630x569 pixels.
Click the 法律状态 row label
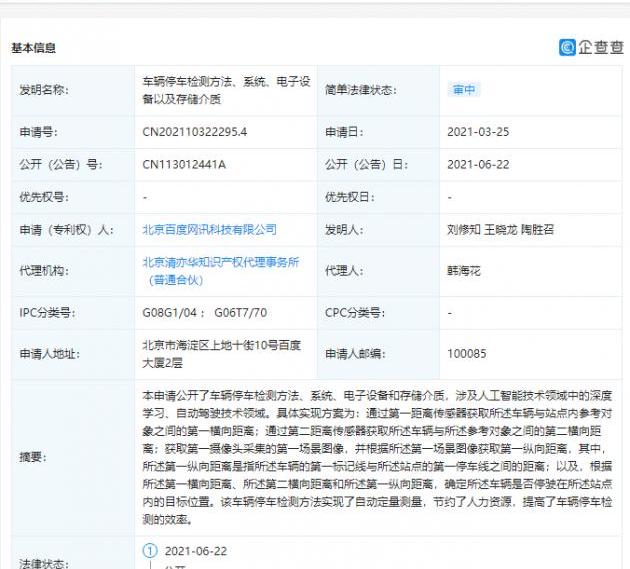point(44,563)
